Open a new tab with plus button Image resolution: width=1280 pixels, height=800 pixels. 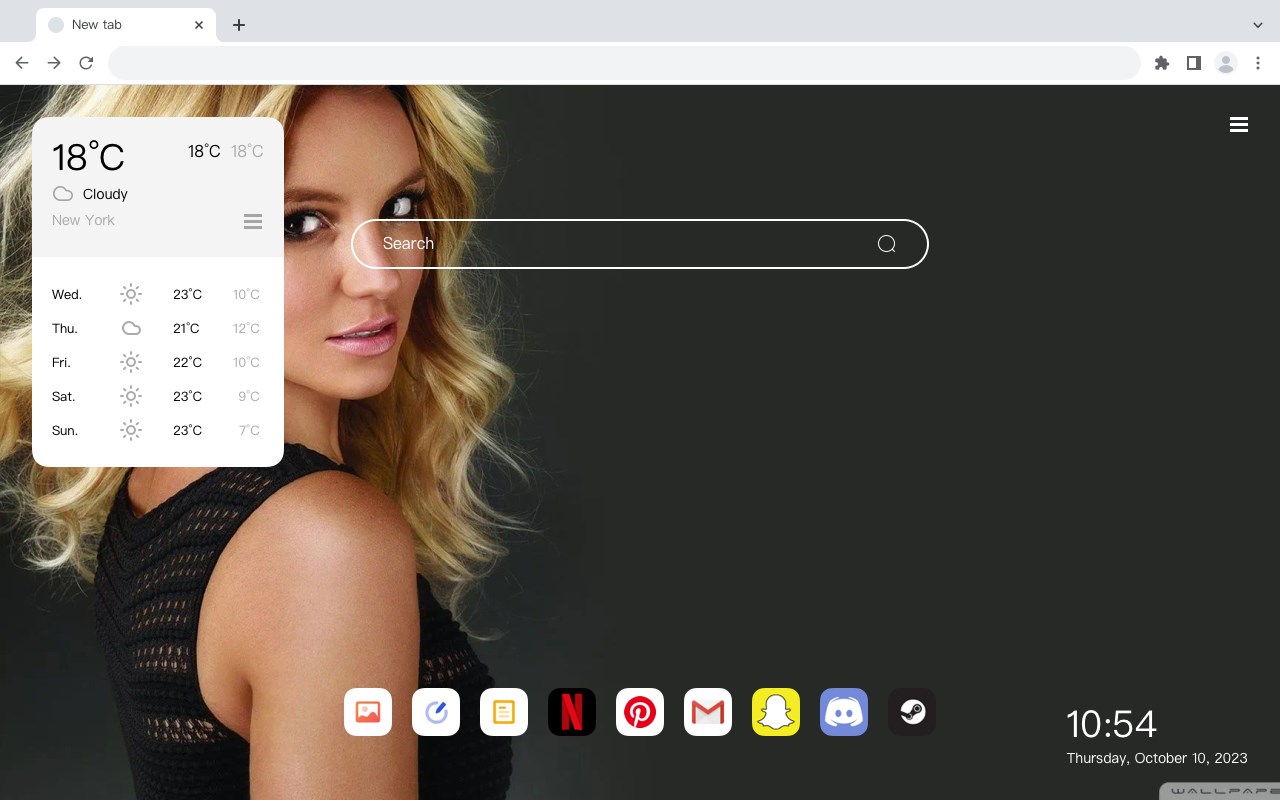click(x=238, y=25)
